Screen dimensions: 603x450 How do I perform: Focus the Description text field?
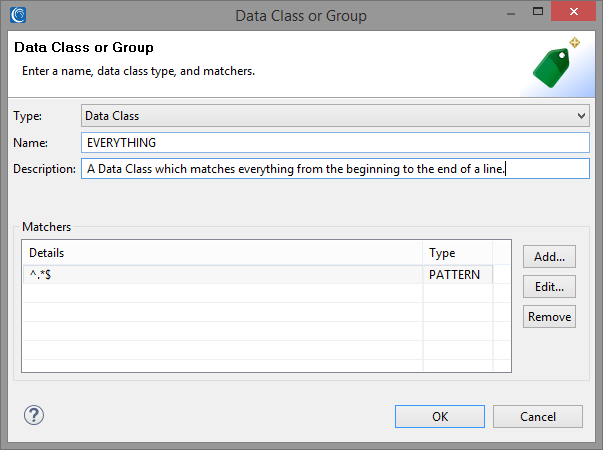(335, 169)
